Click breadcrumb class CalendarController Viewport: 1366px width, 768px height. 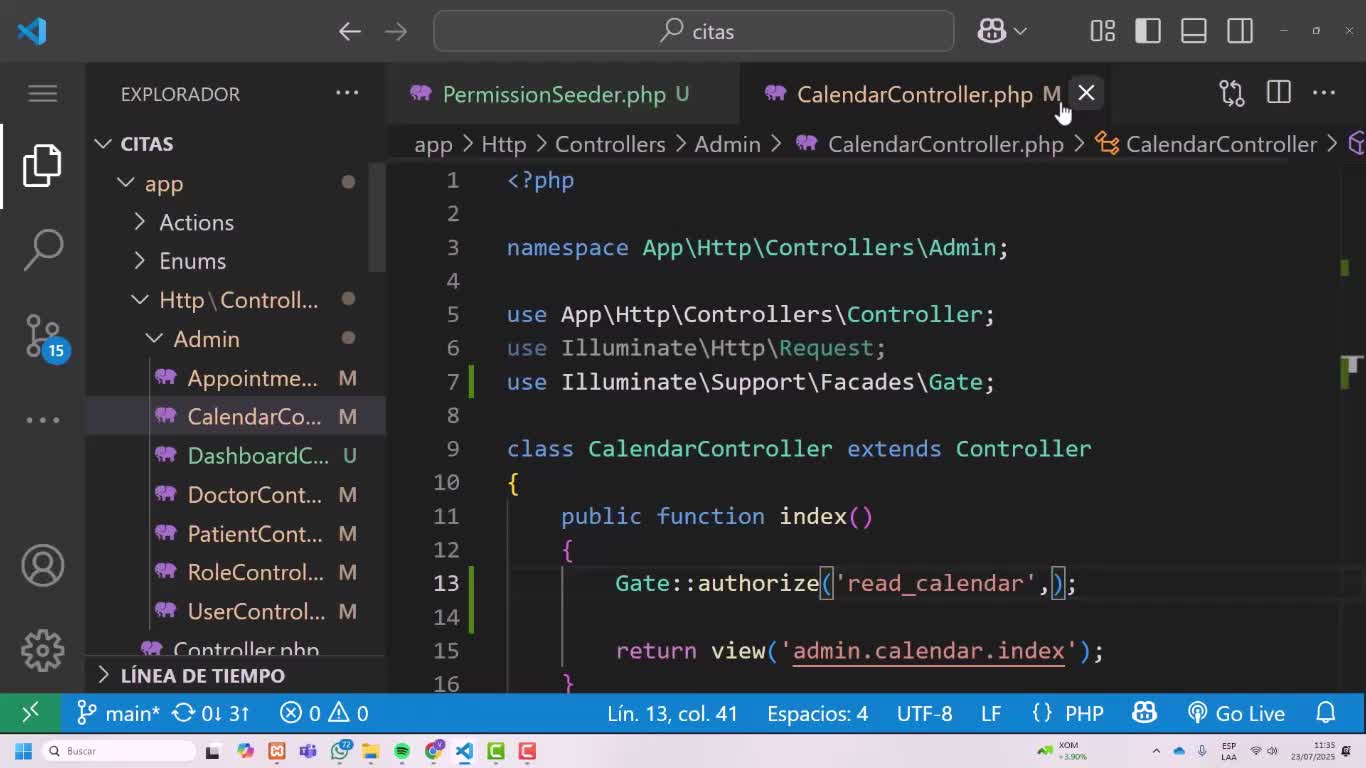[1221, 144]
